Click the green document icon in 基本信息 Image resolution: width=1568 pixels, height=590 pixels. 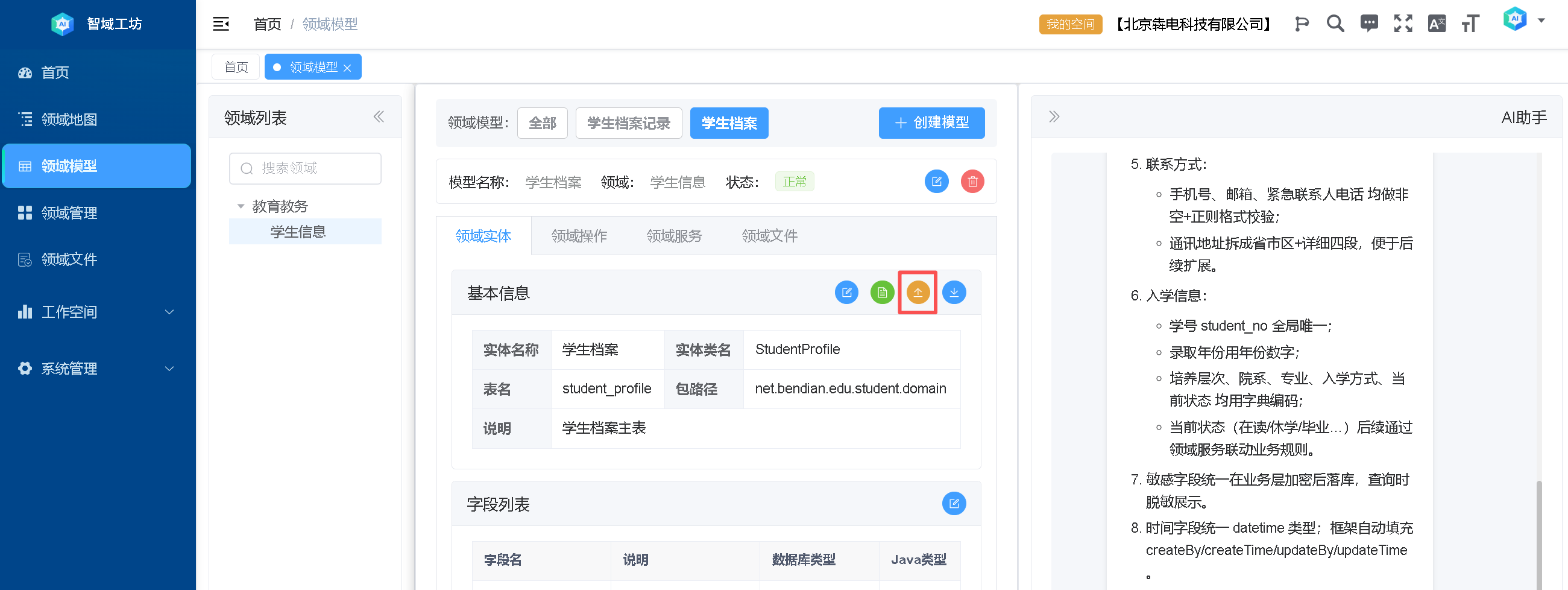[881, 293]
